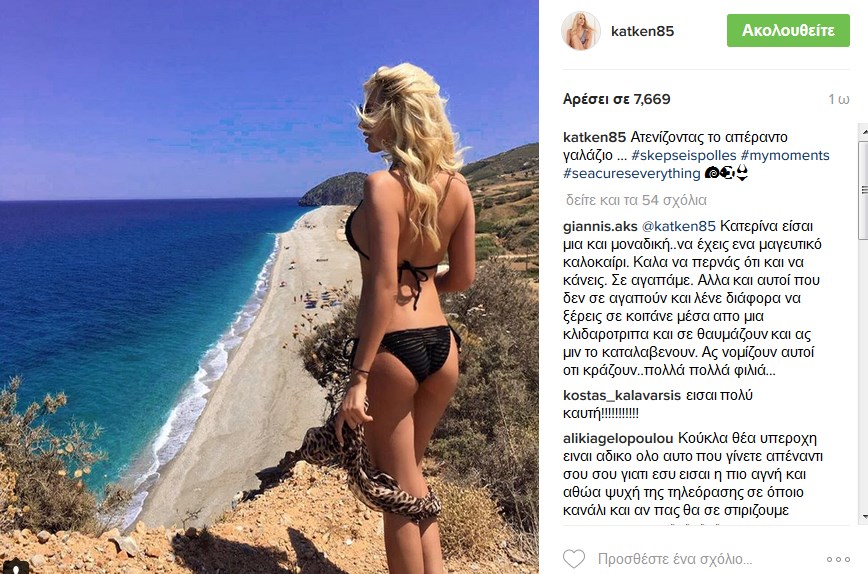The height and width of the screenshot is (574, 868).
Task: Load all 54 comments link
Action: click(x=636, y=200)
